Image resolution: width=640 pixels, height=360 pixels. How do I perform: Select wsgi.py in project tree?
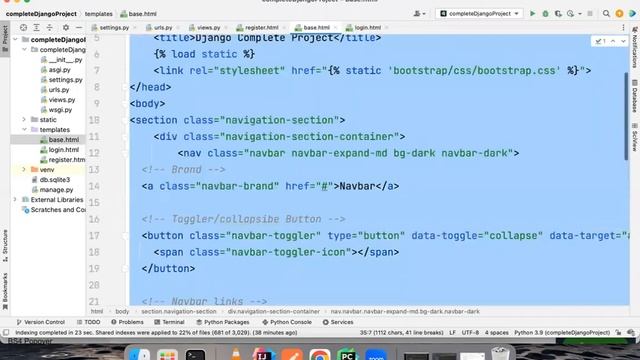tap(57, 110)
